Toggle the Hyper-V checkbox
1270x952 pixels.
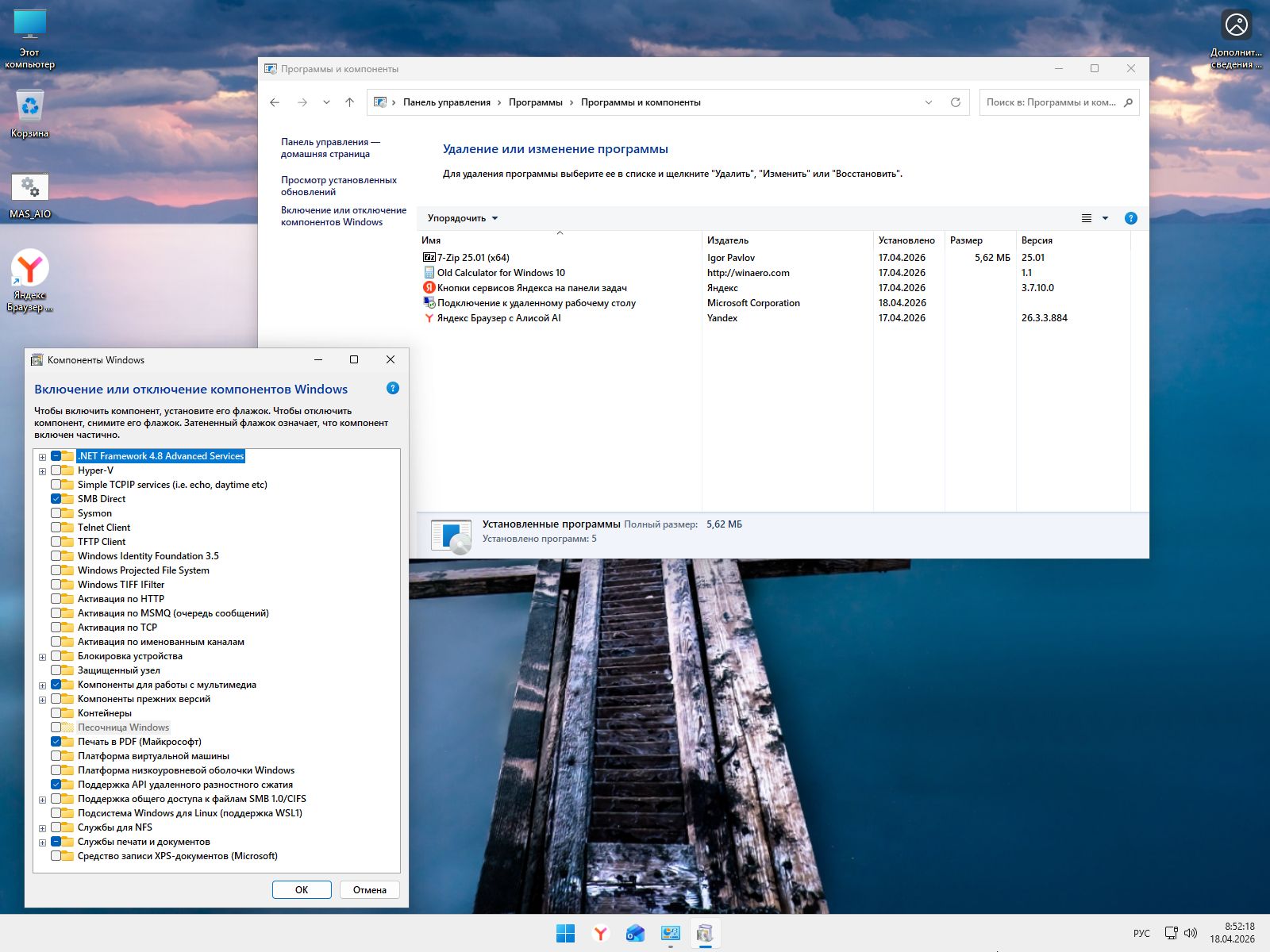coord(56,470)
